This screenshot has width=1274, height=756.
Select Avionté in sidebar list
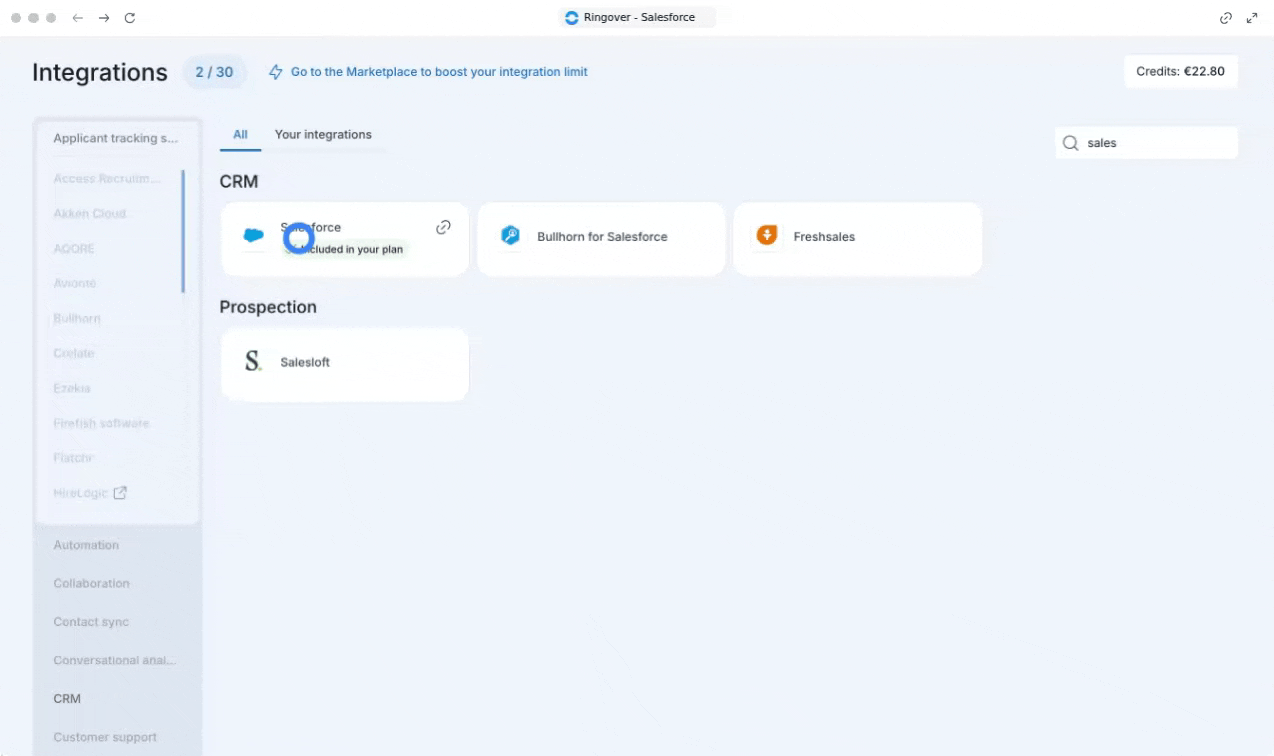coord(75,283)
